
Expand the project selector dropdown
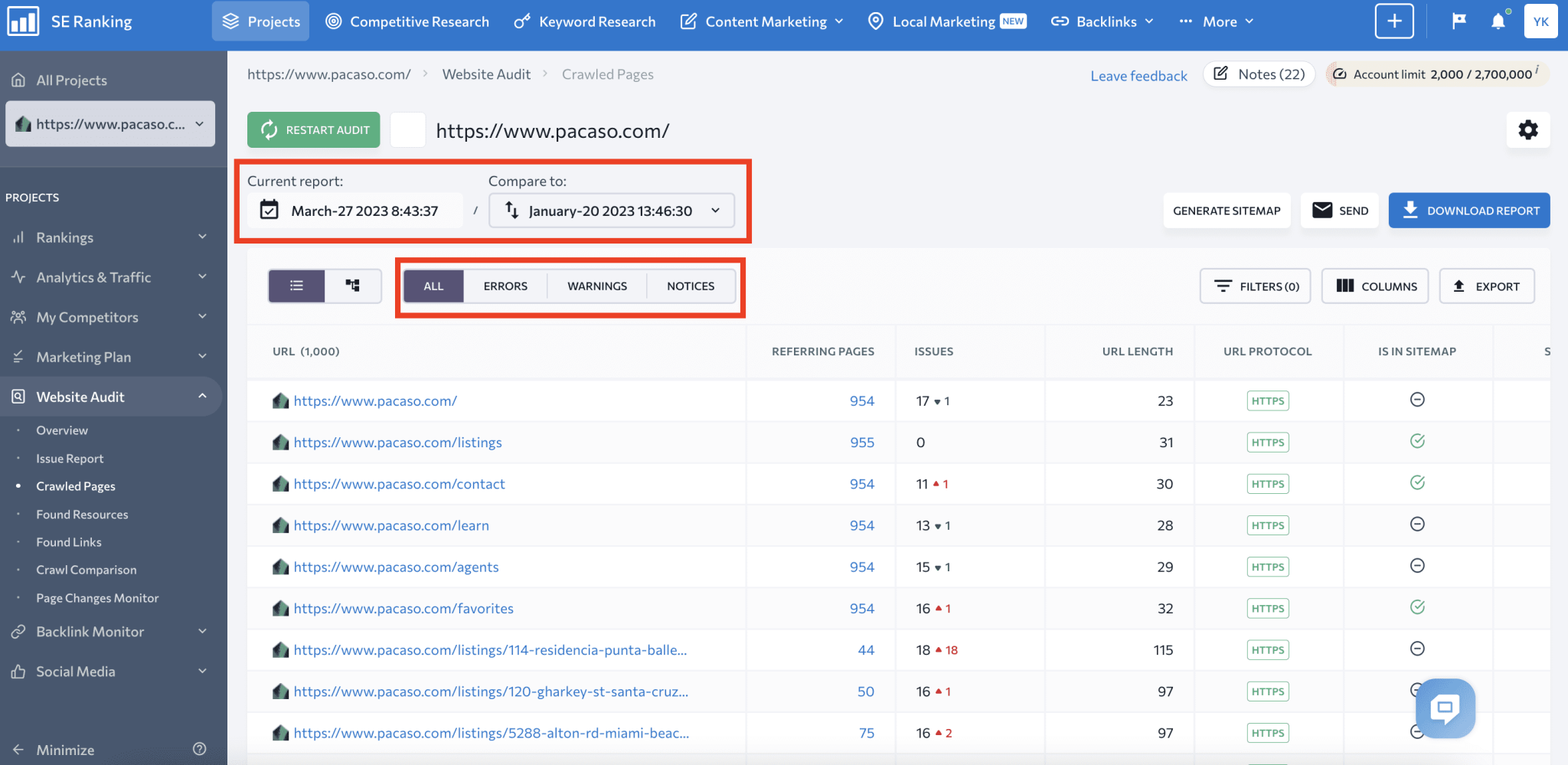click(x=199, y=123)
